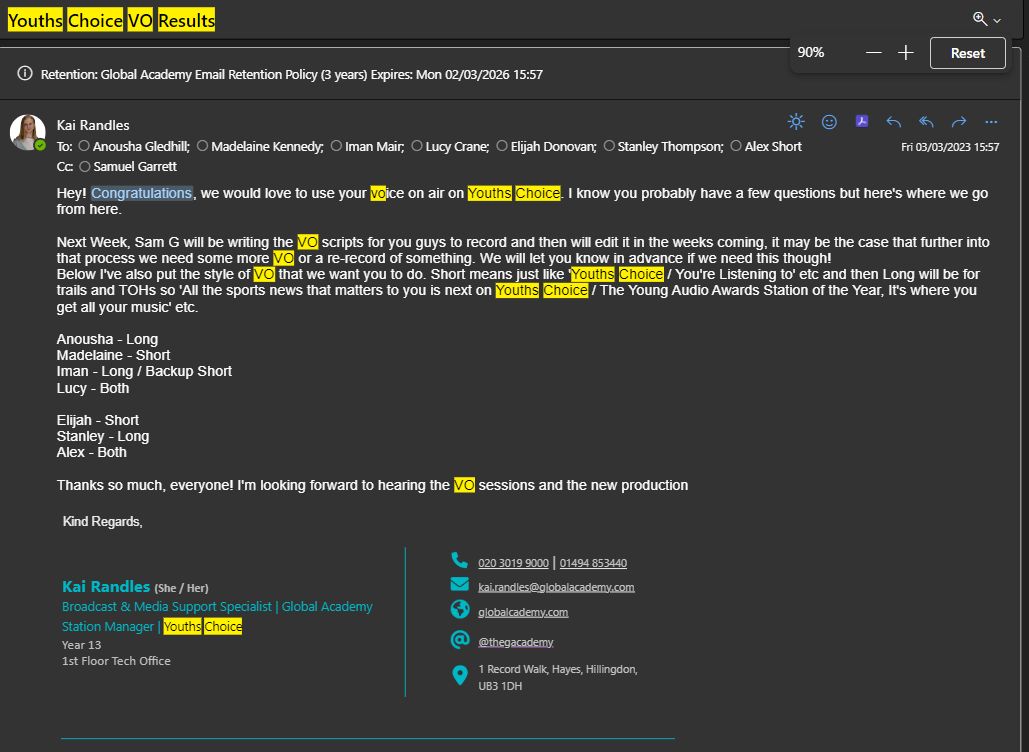Click the Reply All double-arrow icon

pyautogui.click(x=926, y=122)
